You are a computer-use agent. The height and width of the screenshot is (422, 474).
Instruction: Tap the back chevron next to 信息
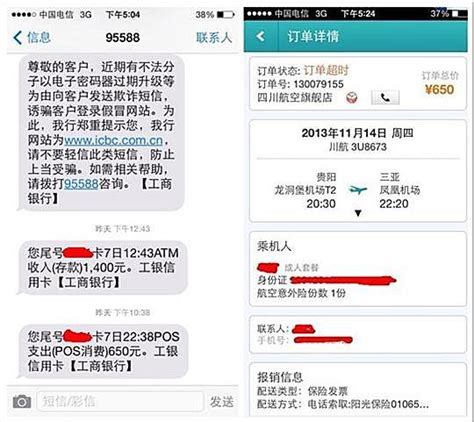[18, 38]
